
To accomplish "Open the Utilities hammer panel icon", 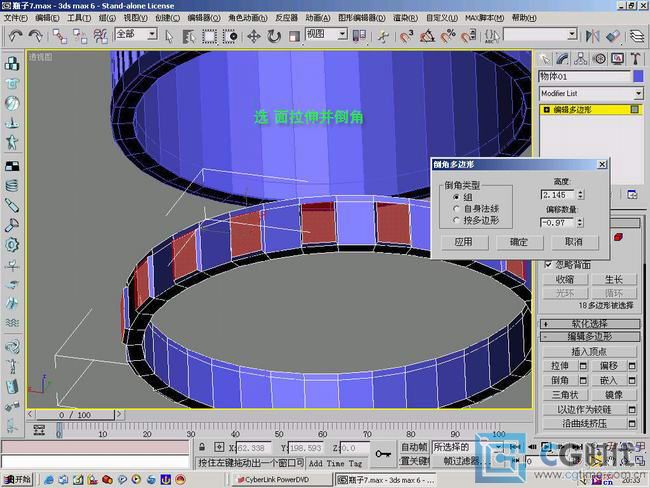I will 635,59.
